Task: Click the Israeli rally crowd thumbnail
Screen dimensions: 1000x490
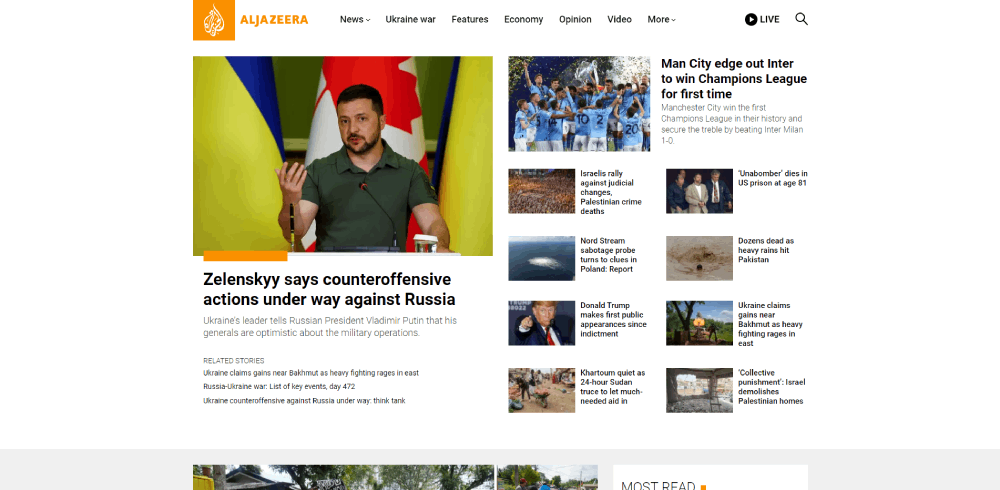Action: coord(541,191)
